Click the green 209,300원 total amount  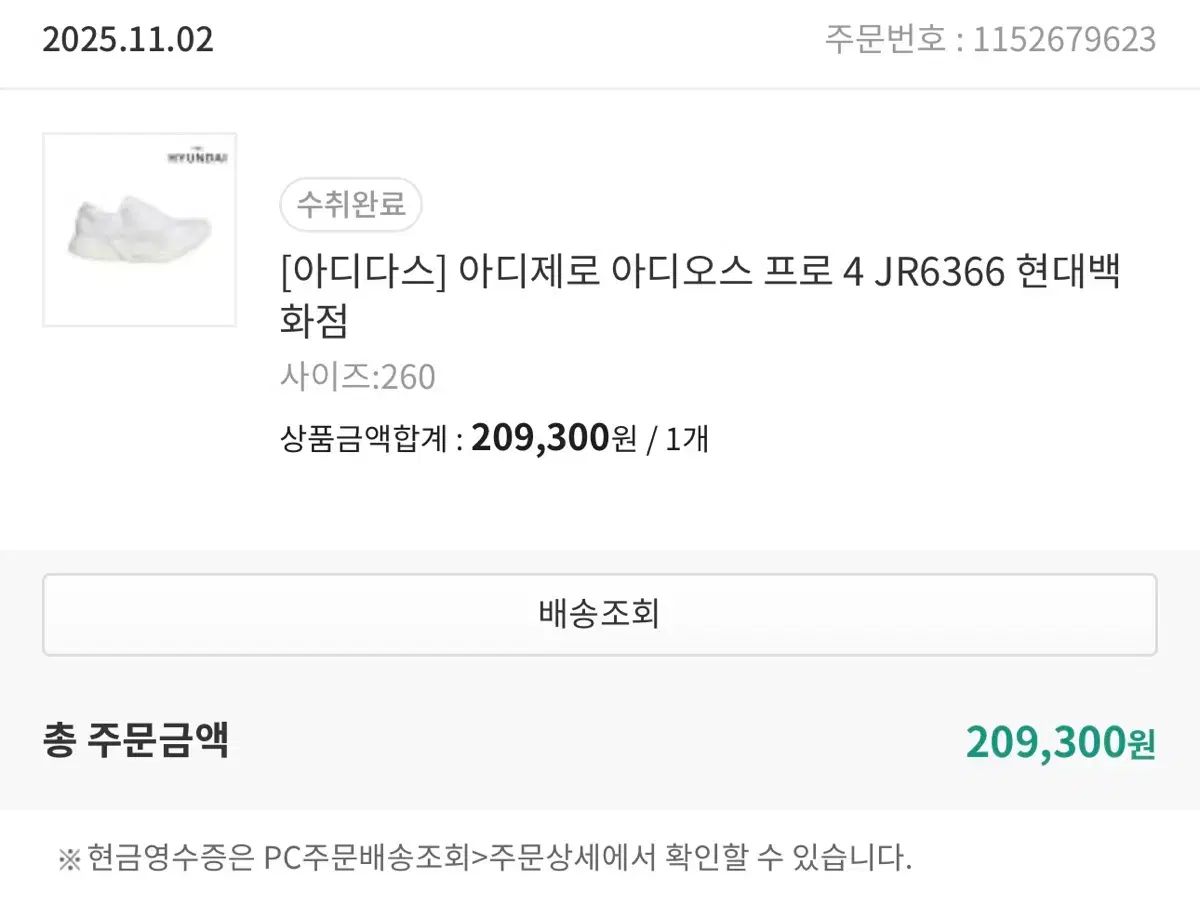click(1060, 742)
